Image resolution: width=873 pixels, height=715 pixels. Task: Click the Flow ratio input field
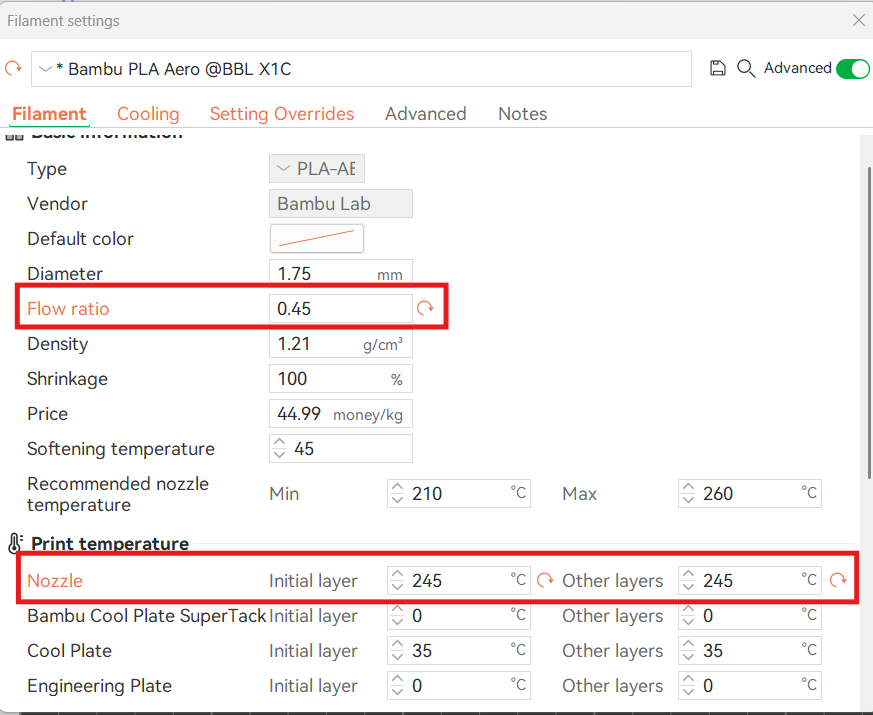340,309
